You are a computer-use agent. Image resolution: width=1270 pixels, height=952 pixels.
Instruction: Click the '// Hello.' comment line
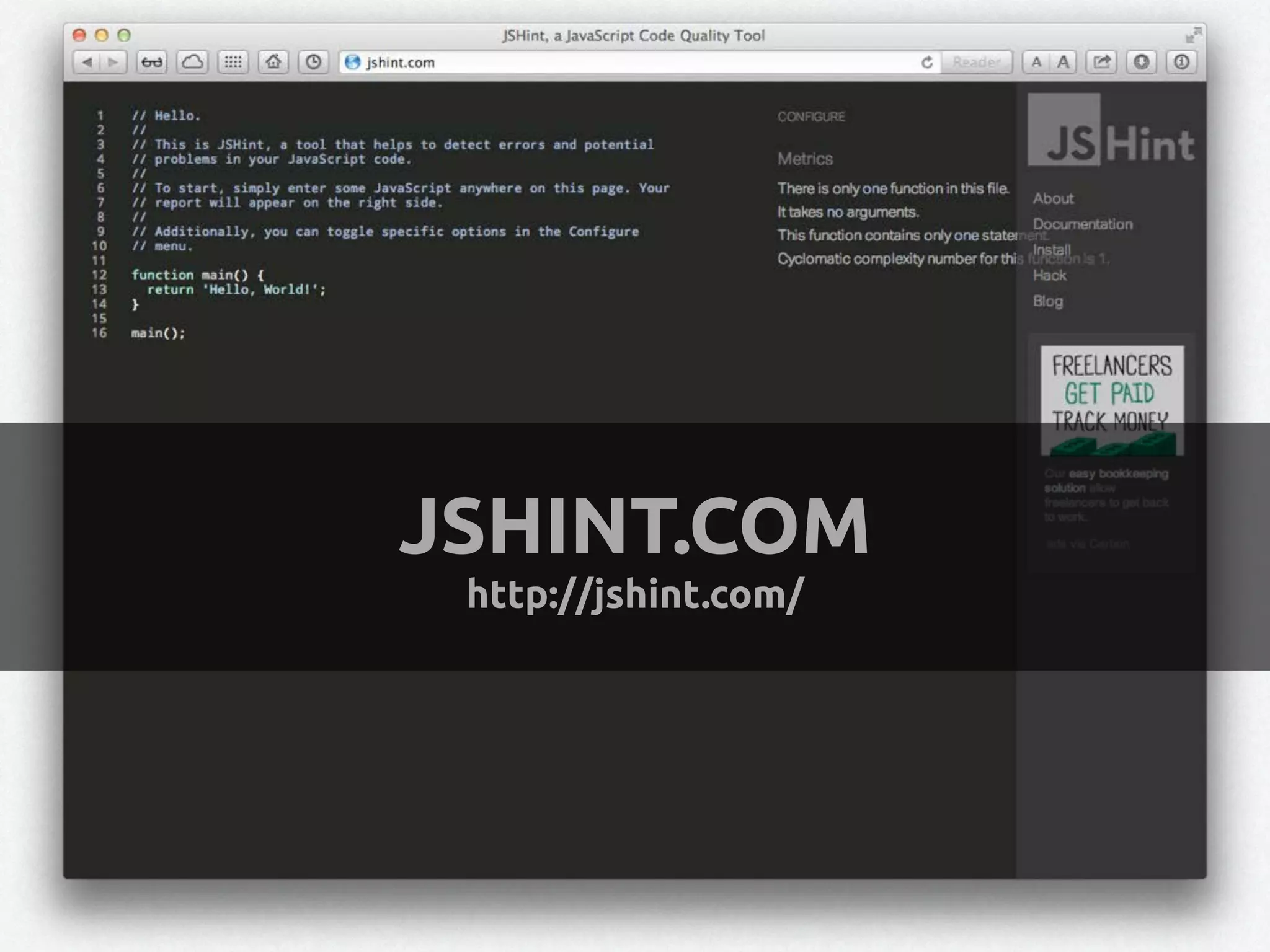click(x=166, y=115)
